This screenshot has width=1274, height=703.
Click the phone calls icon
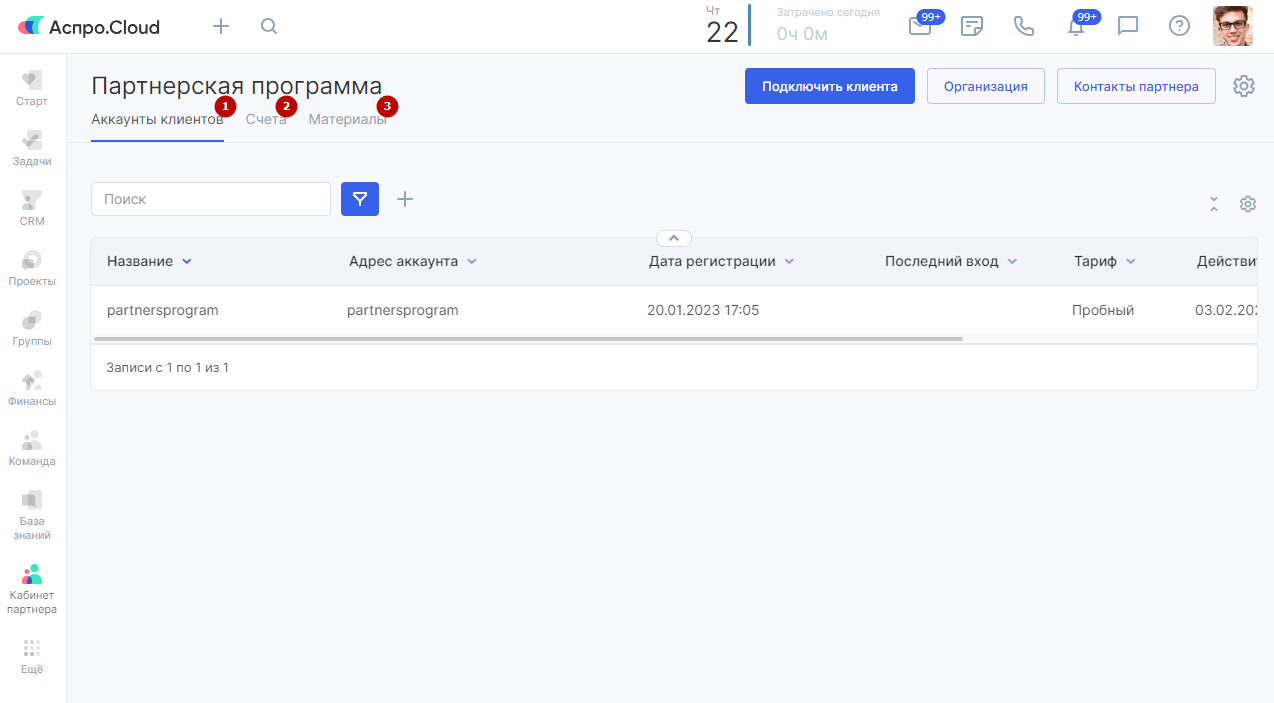tap(1024, 27)
